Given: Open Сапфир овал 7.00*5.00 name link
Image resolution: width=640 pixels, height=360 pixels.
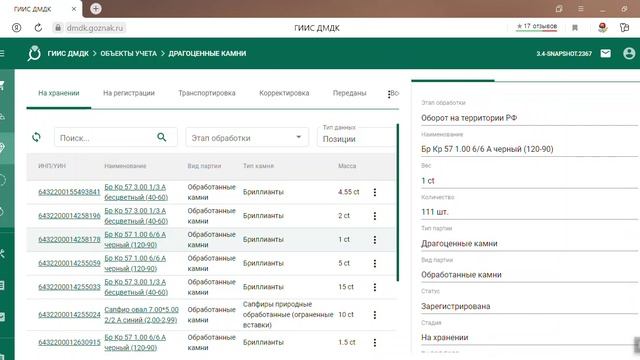Looking at the screenshot, I should click(141, 315).
